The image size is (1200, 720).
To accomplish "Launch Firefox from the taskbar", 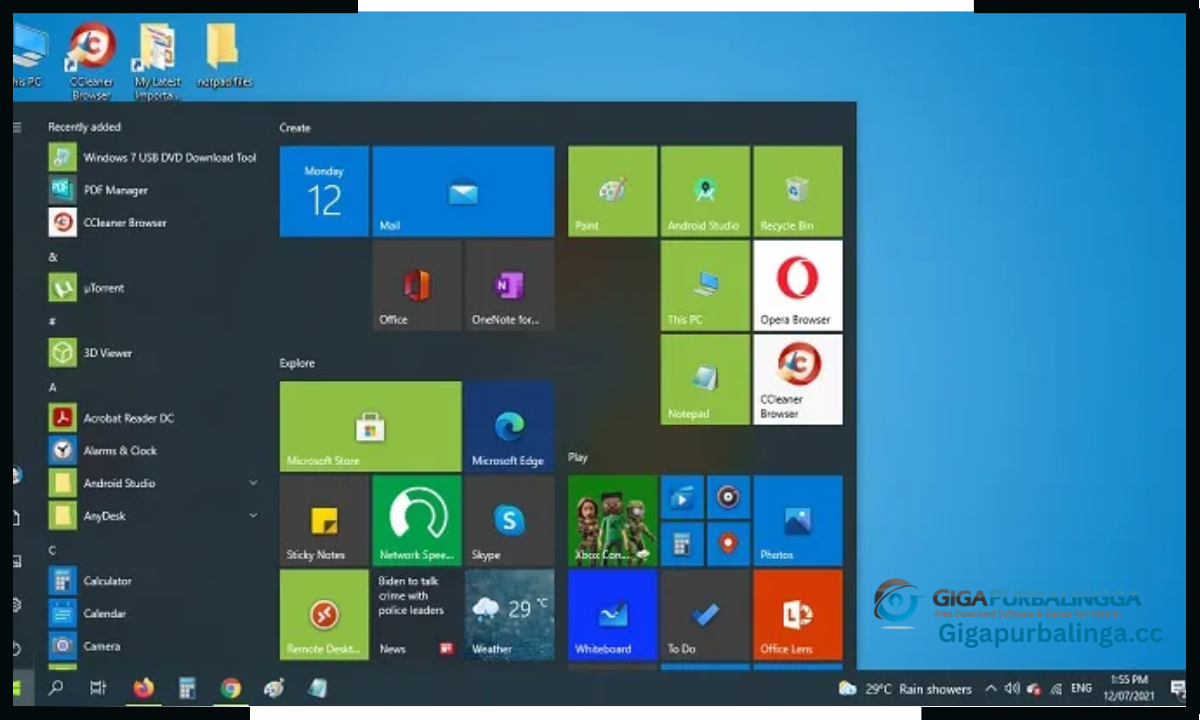I will pos(144,688).
